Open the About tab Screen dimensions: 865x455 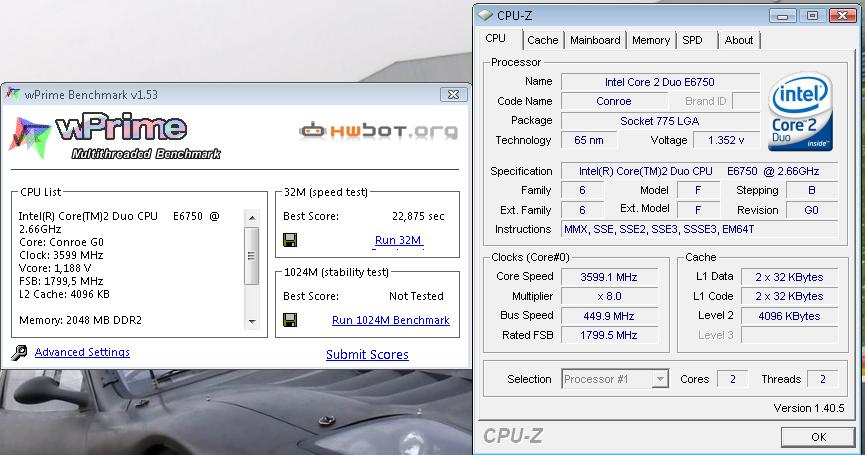tap(739, 40)
